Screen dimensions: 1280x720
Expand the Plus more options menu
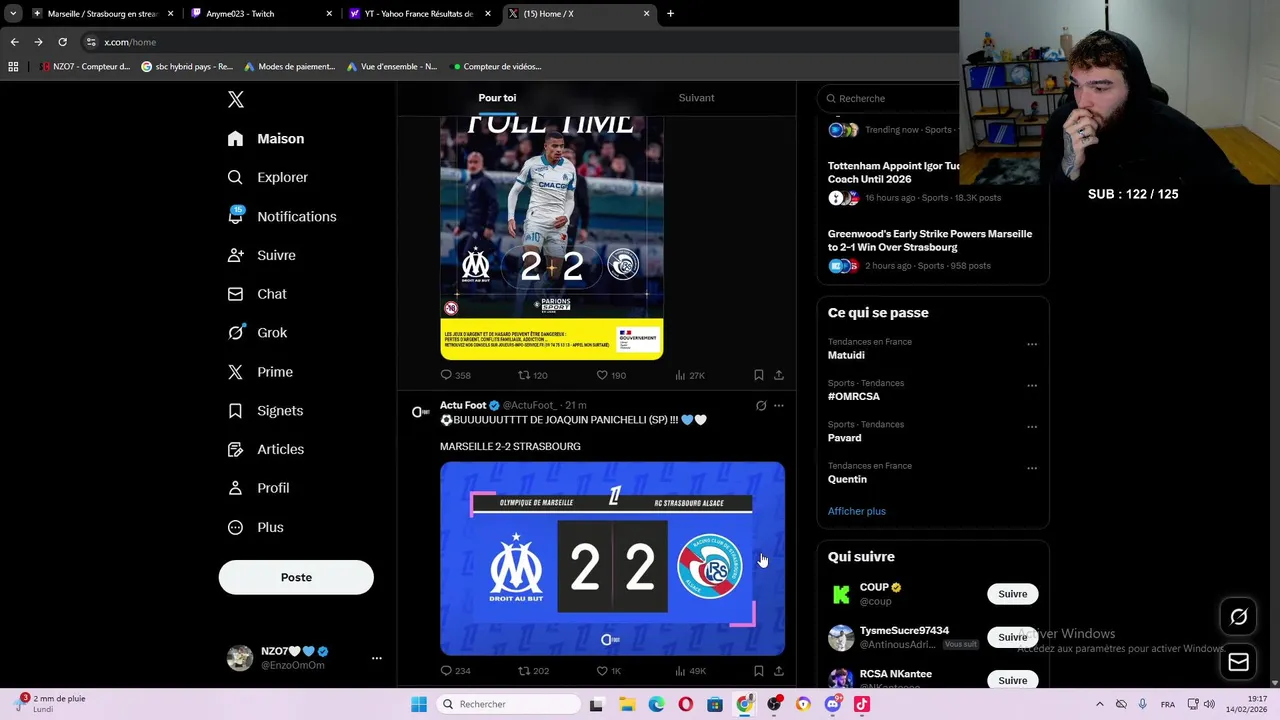pos(256,527)
